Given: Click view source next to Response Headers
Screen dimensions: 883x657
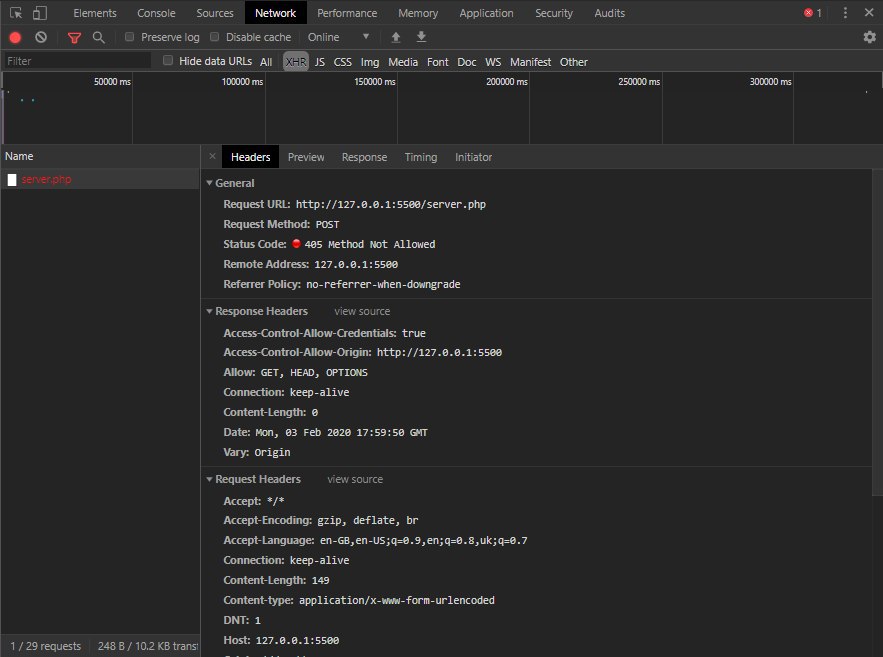Looking at the screenshot, I should (362, 311).
